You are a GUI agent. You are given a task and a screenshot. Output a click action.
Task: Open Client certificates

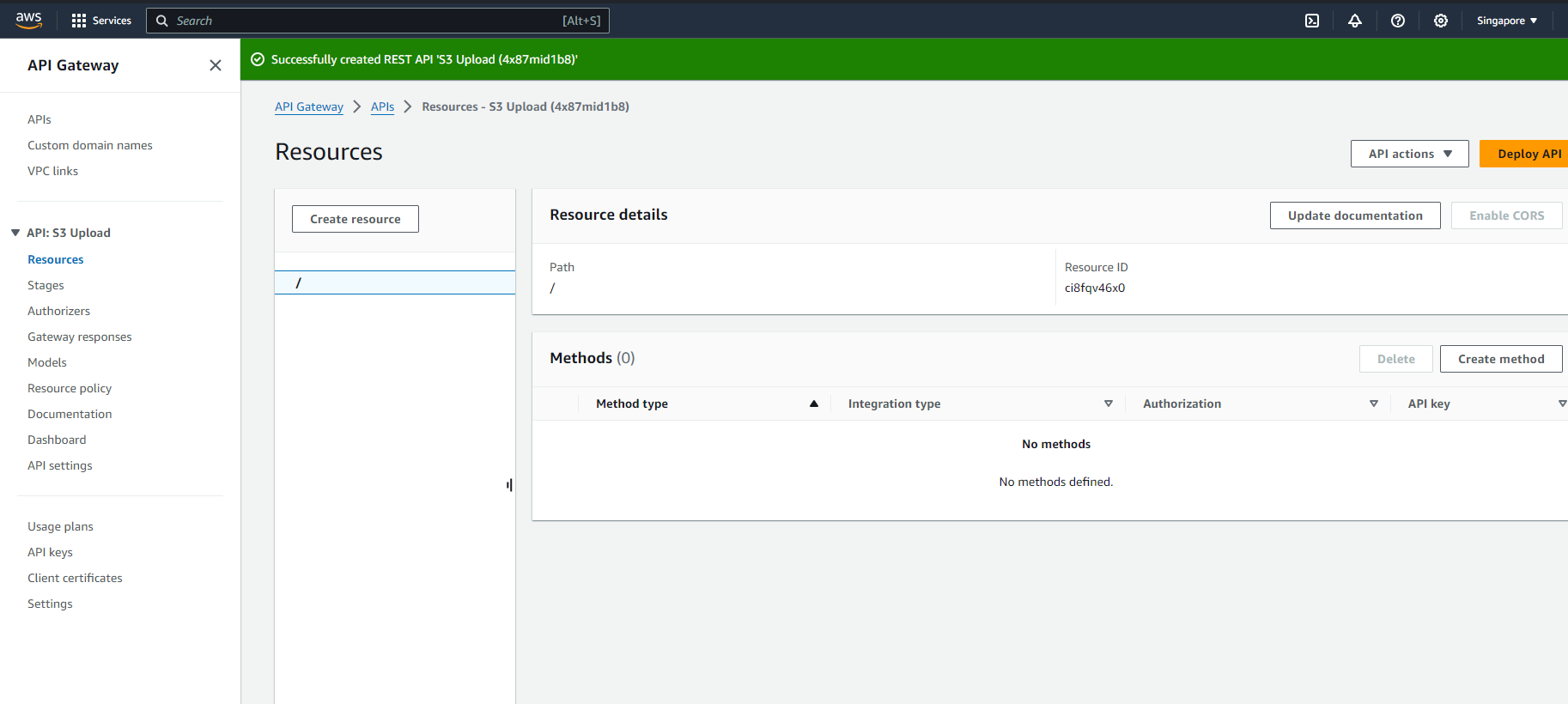[75, 578]
